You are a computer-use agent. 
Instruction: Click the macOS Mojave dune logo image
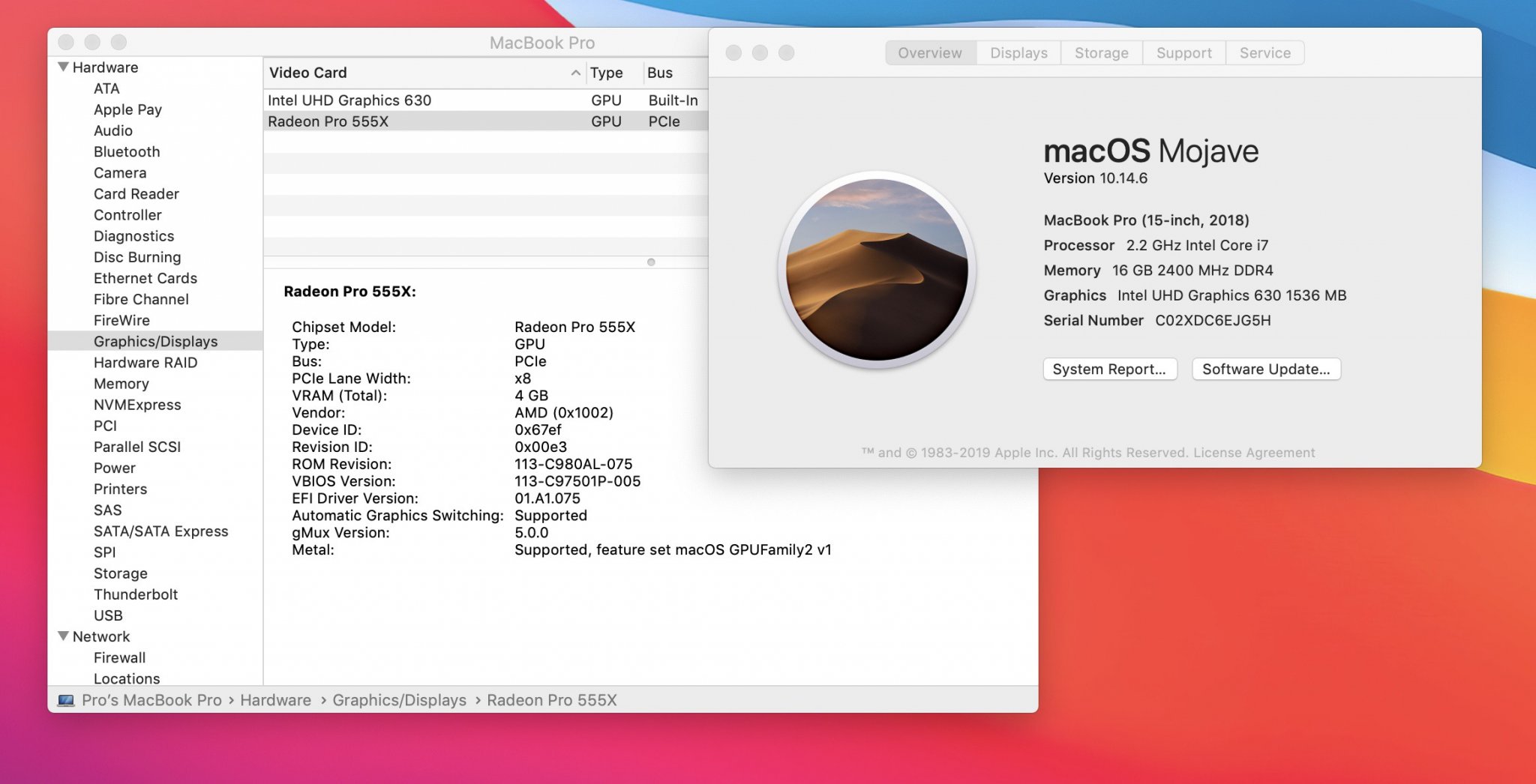(x=876, y=270)
